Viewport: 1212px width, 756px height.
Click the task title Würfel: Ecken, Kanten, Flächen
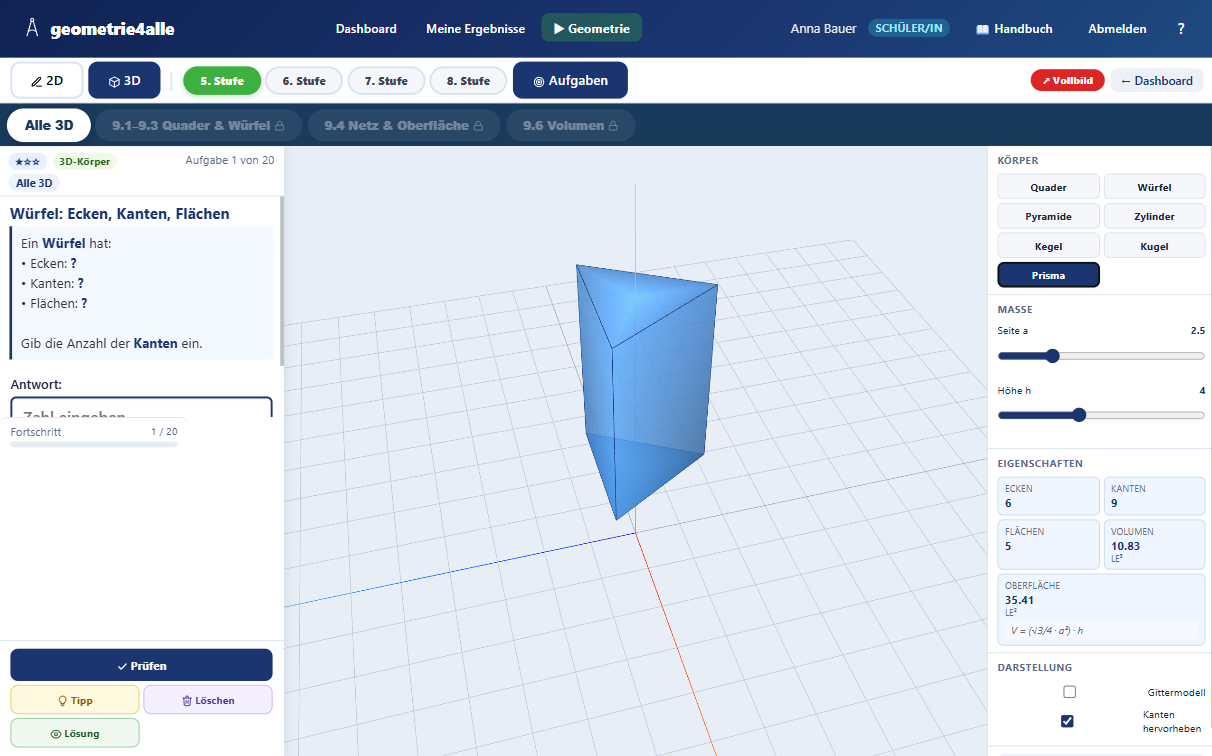tap(120, 213)
